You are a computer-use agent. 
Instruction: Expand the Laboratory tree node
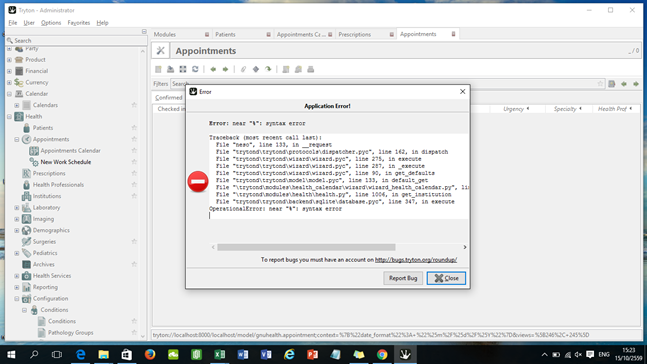pos(17,208)
